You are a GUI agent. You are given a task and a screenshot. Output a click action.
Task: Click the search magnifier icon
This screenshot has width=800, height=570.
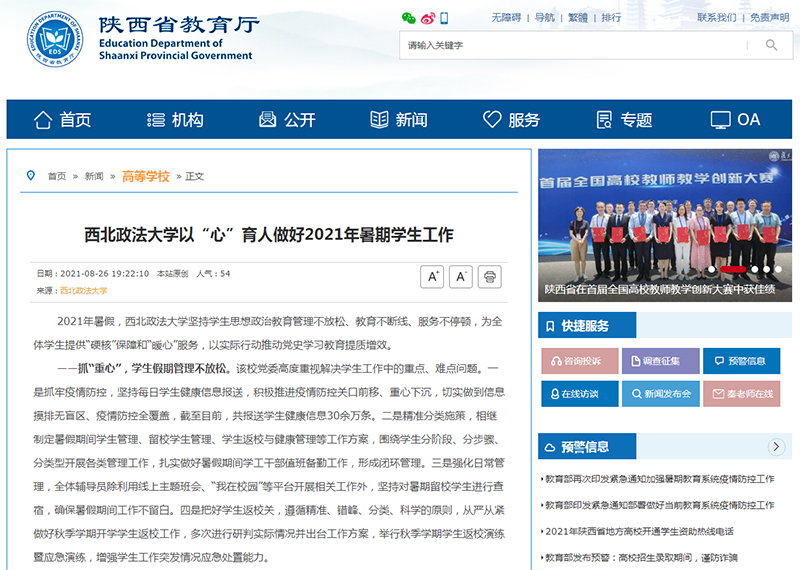coord(771,45)
